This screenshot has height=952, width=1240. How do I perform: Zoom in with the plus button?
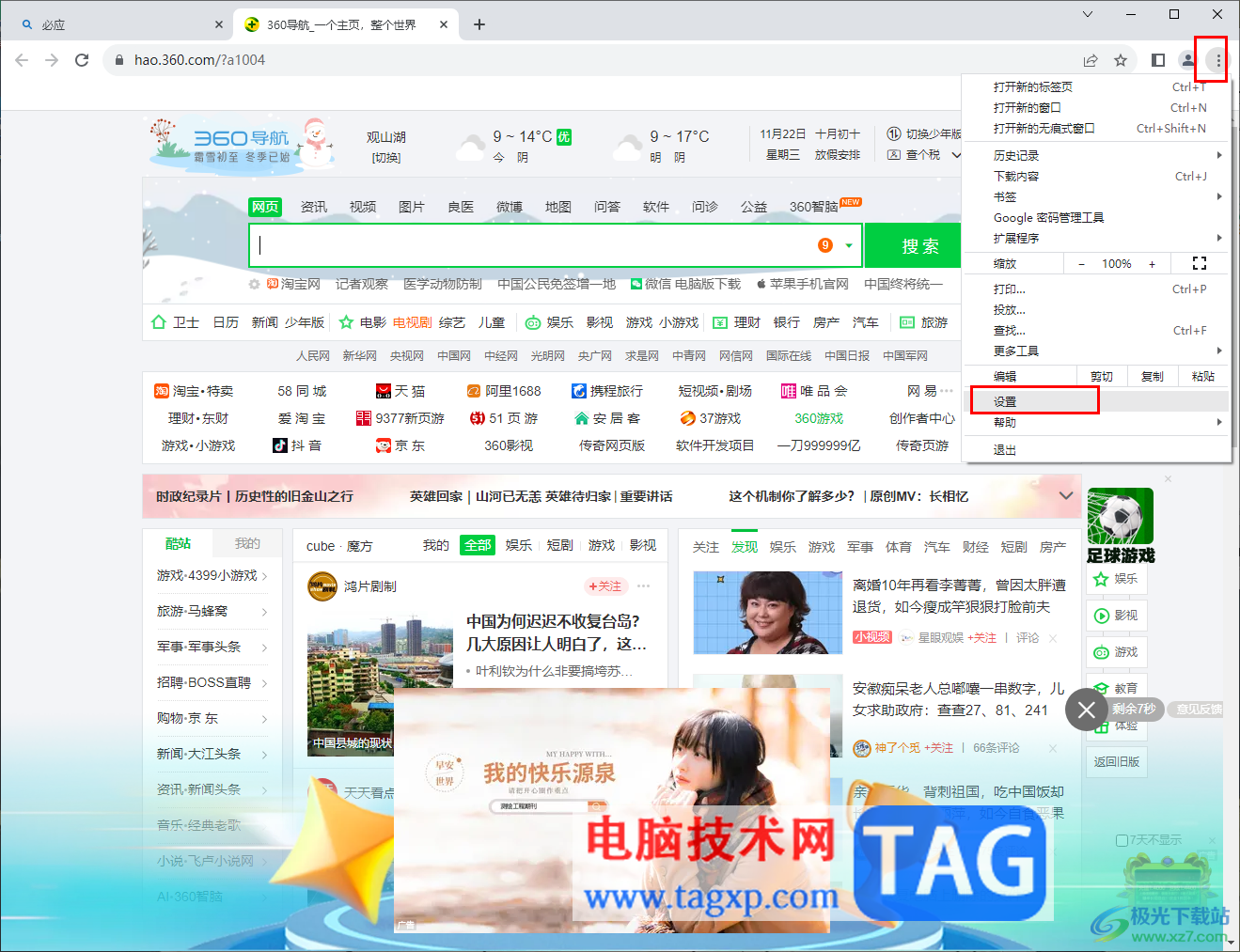[x=1152, y=264]
